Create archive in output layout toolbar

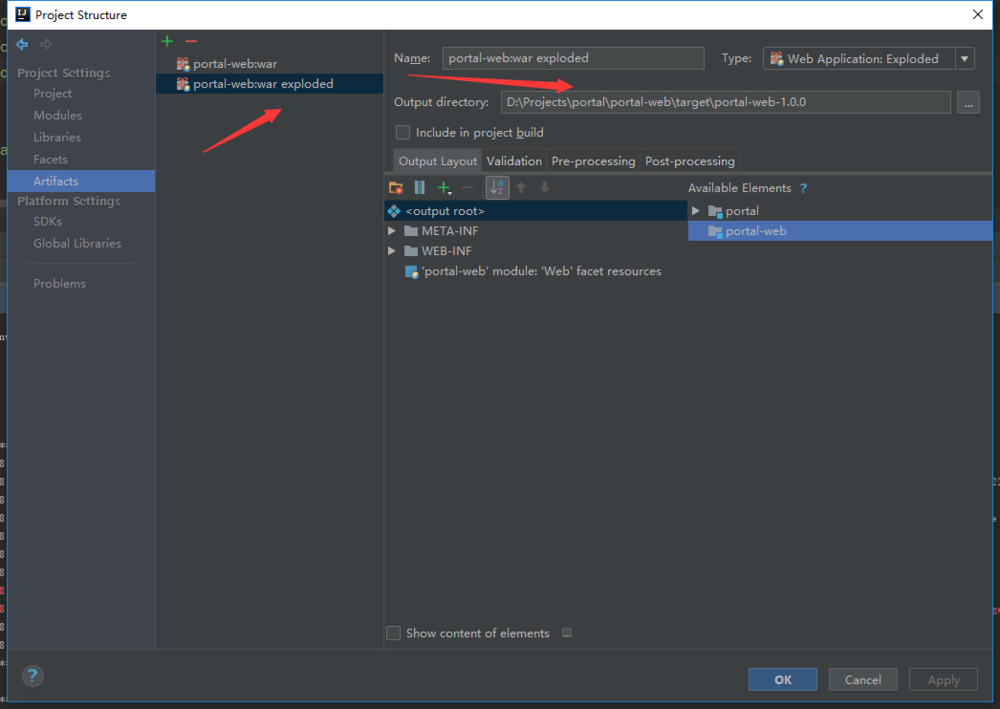420,187
